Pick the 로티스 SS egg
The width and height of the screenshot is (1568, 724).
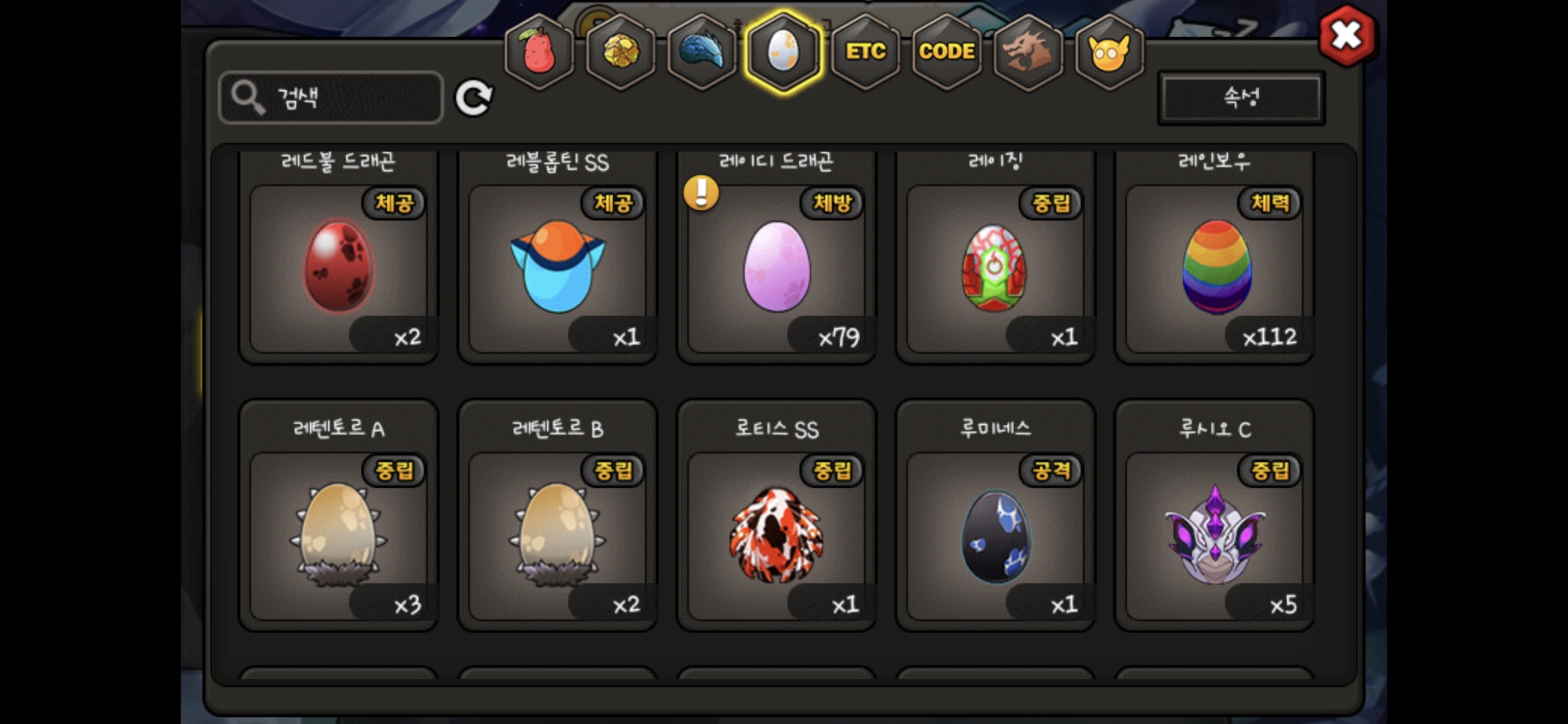pos(777,515)
